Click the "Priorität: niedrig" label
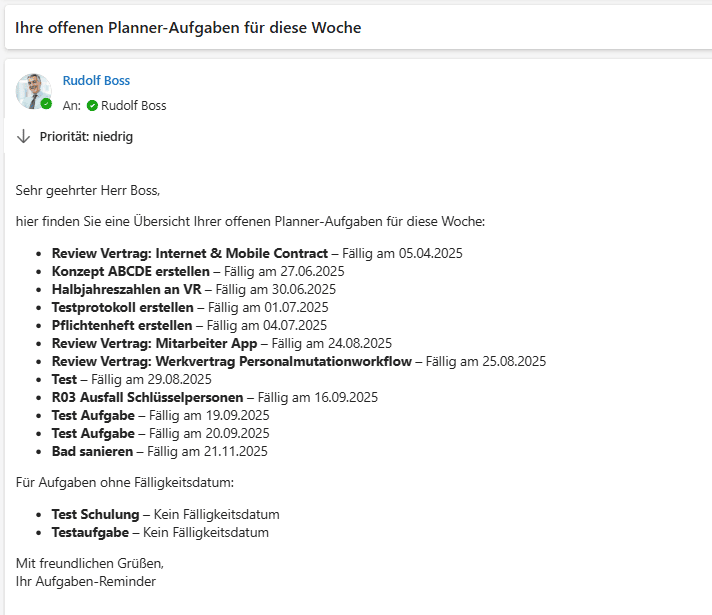Image resolution: width=712 pixels, height=615 pixels. (86, 137)
